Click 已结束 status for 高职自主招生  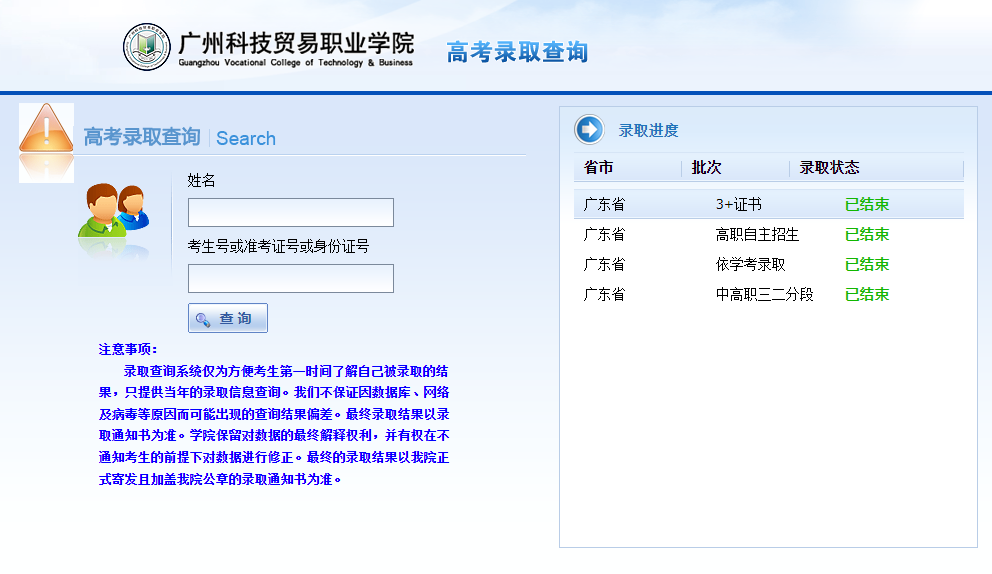(867, 234)
